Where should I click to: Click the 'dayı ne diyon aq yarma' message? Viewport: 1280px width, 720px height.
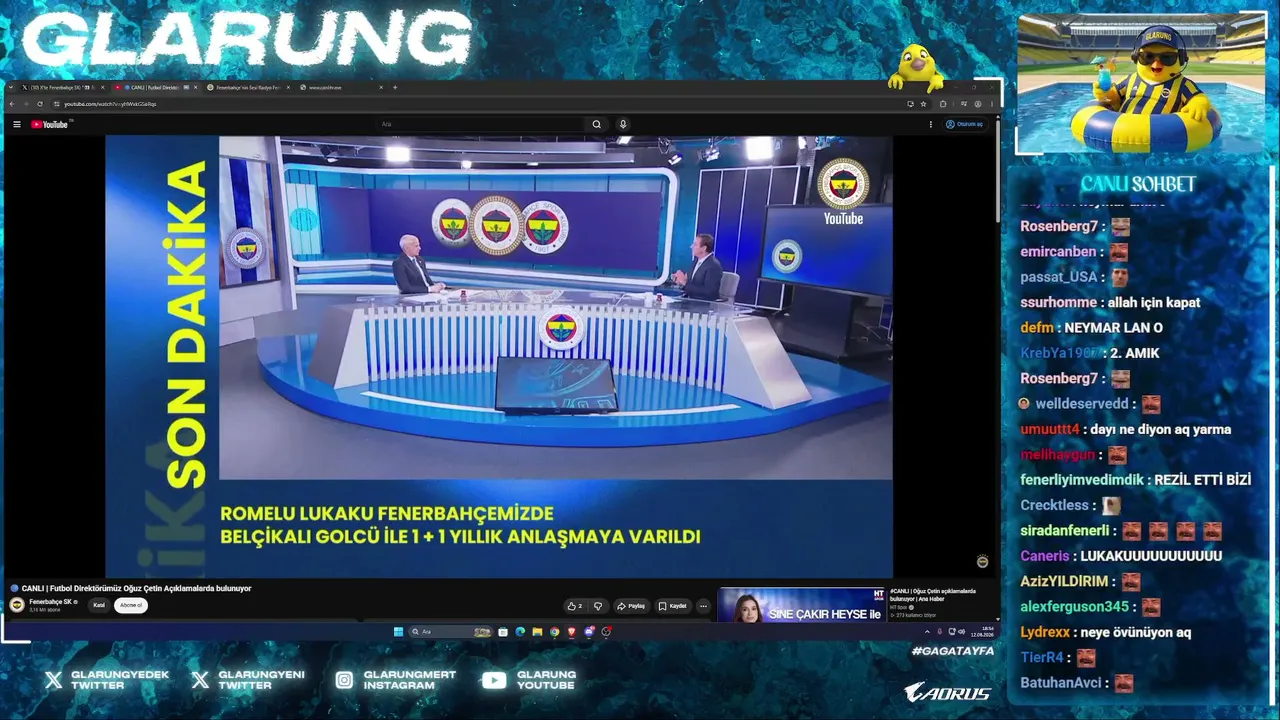(1160, 429)
